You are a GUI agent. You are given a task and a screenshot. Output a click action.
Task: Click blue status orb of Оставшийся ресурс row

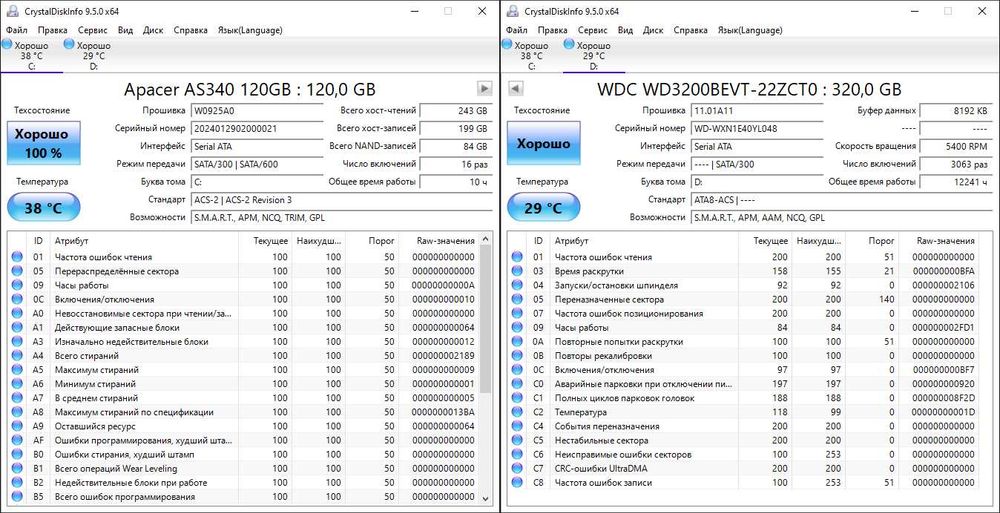click(x=17, y=426)
